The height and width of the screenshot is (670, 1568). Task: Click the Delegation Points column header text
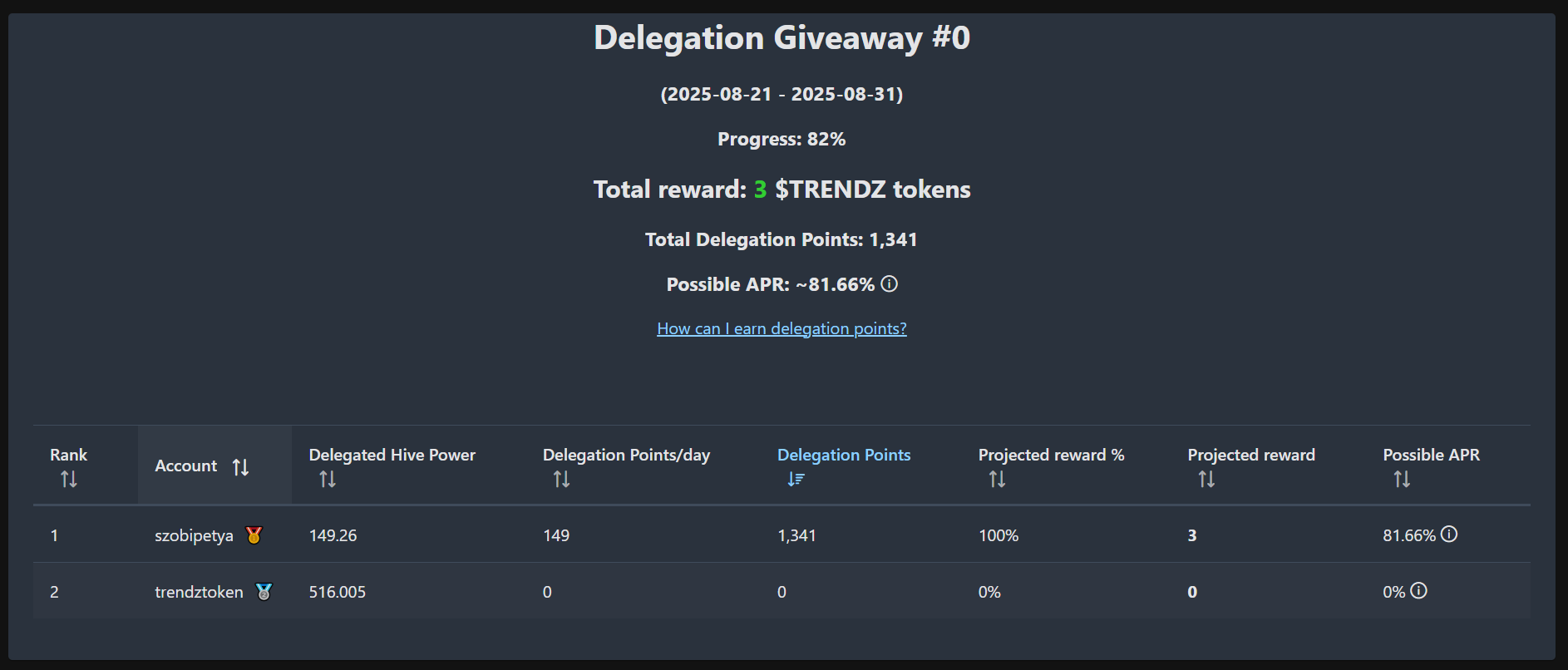click(x=844, y=456)
